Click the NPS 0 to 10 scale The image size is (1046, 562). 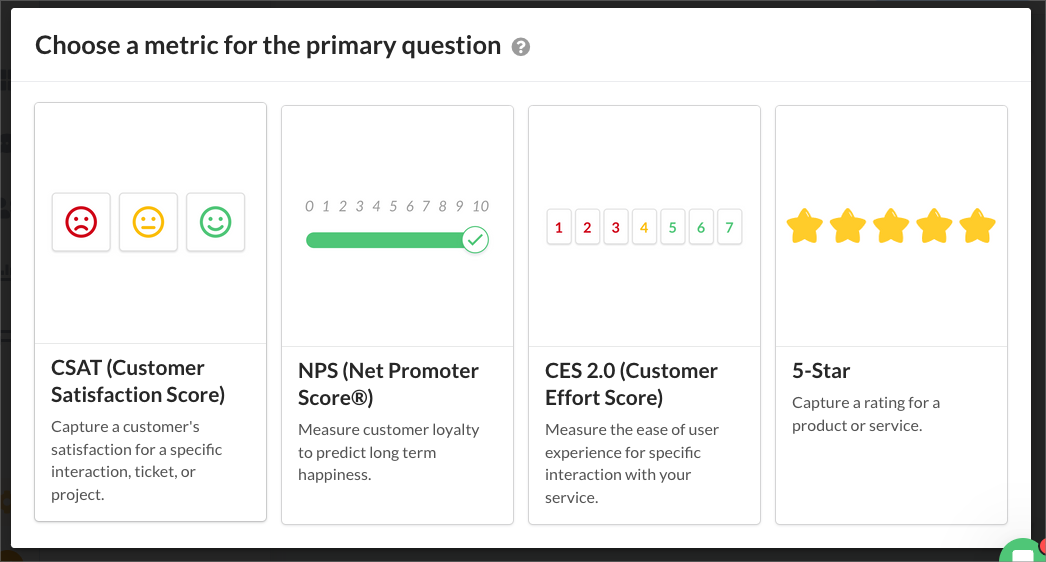[397, 206]
